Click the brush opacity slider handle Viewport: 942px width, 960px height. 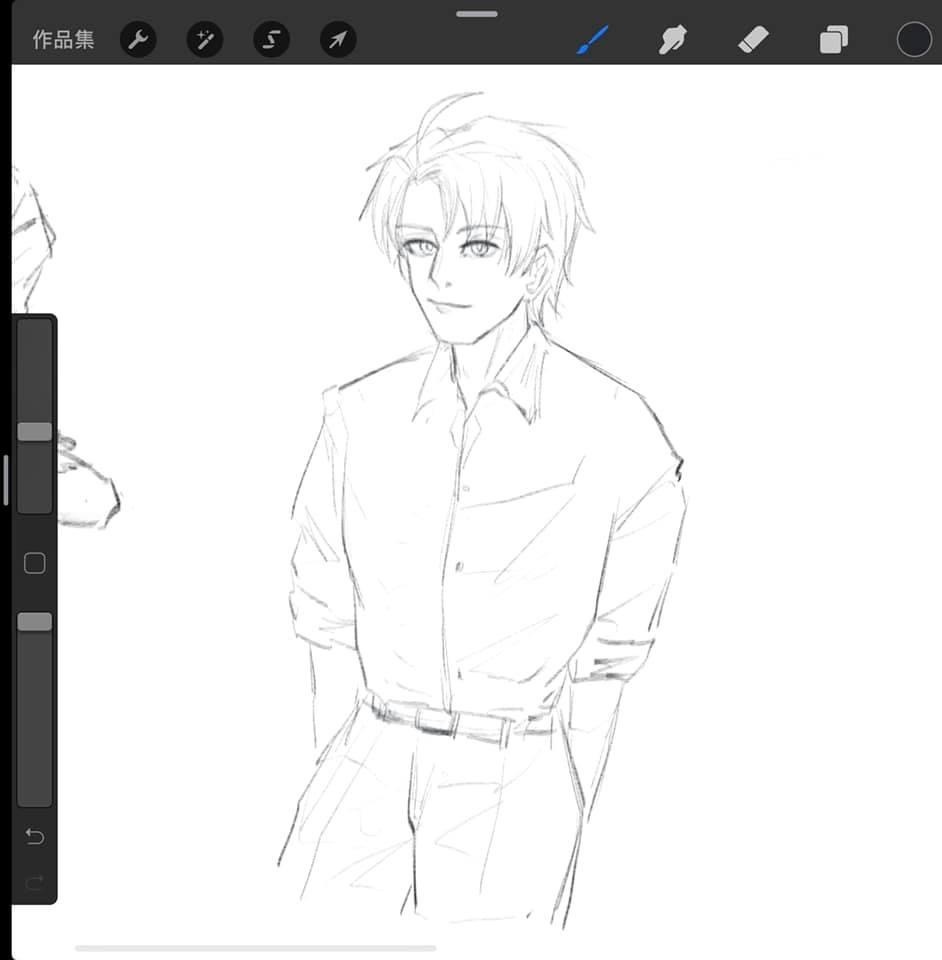click(x=35, y=621)
